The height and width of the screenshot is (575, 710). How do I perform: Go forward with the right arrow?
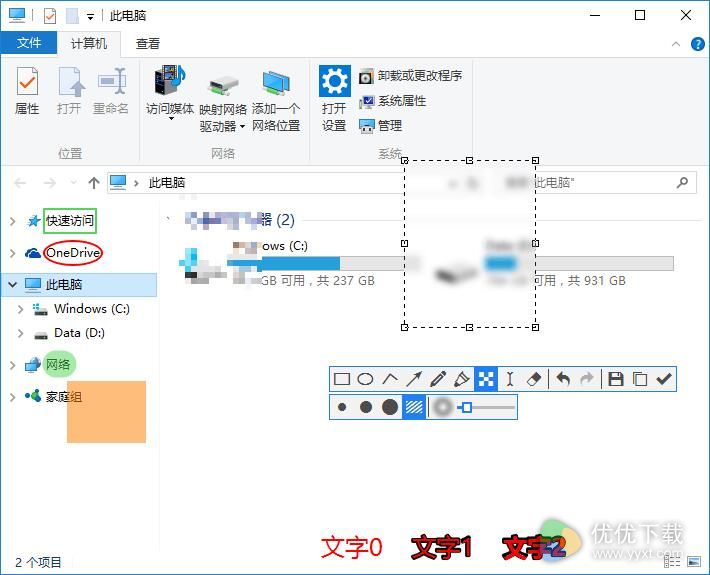point(49,183)
